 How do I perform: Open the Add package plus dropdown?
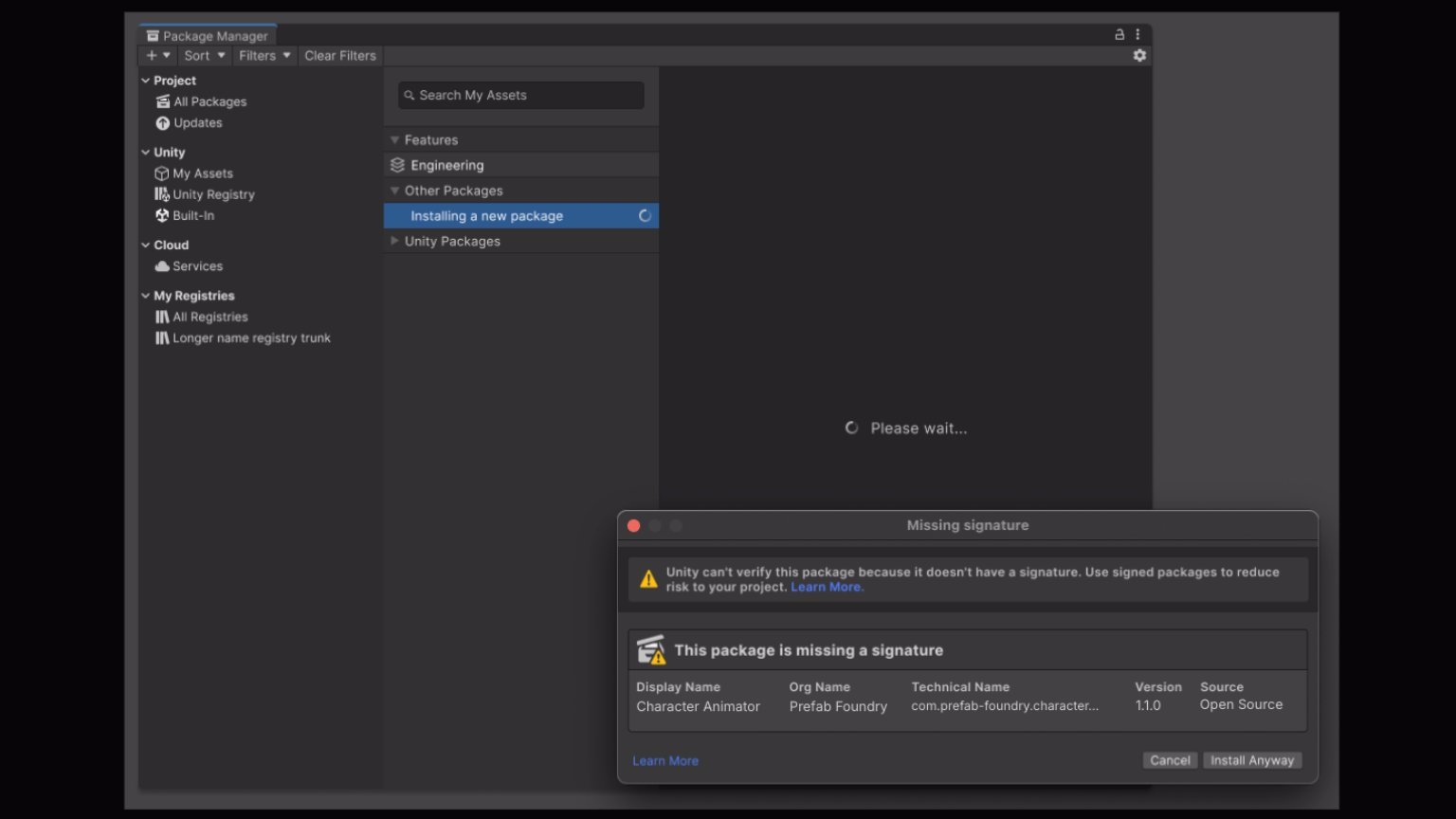tap(157, 56)
